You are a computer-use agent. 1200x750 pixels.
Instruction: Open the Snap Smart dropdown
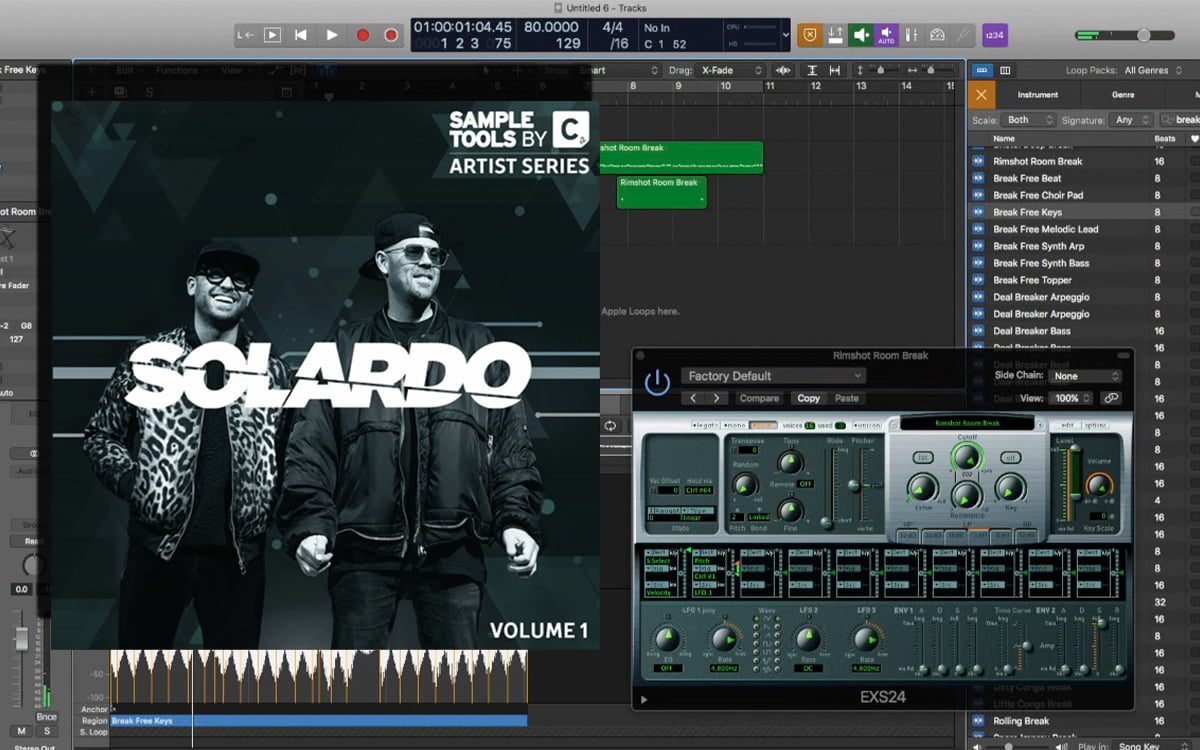click(618, 71)
